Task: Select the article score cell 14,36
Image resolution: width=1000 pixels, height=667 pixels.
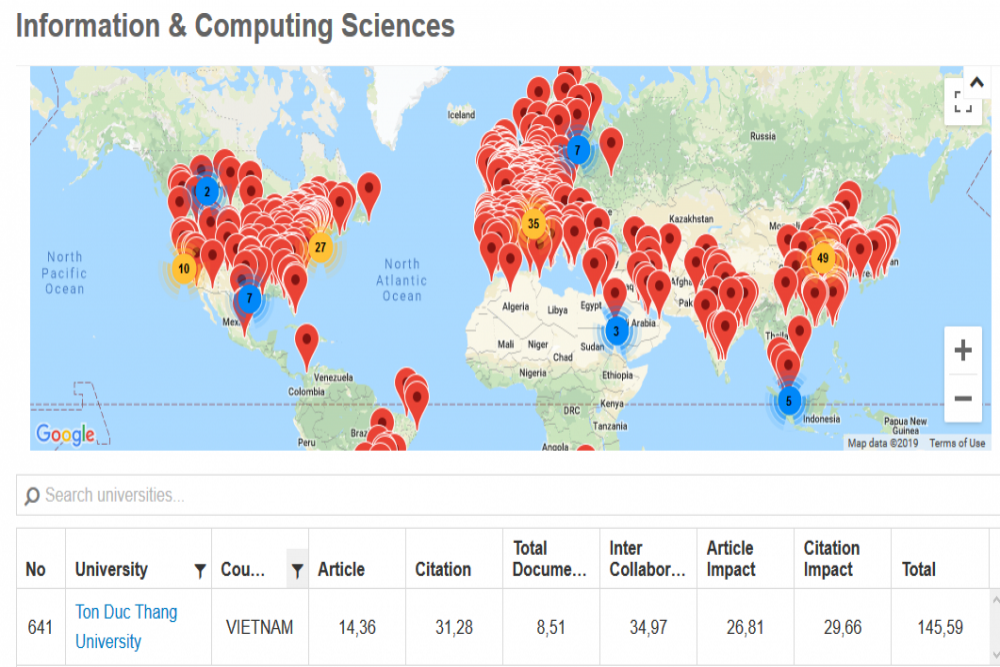Action: click(357, 627)
